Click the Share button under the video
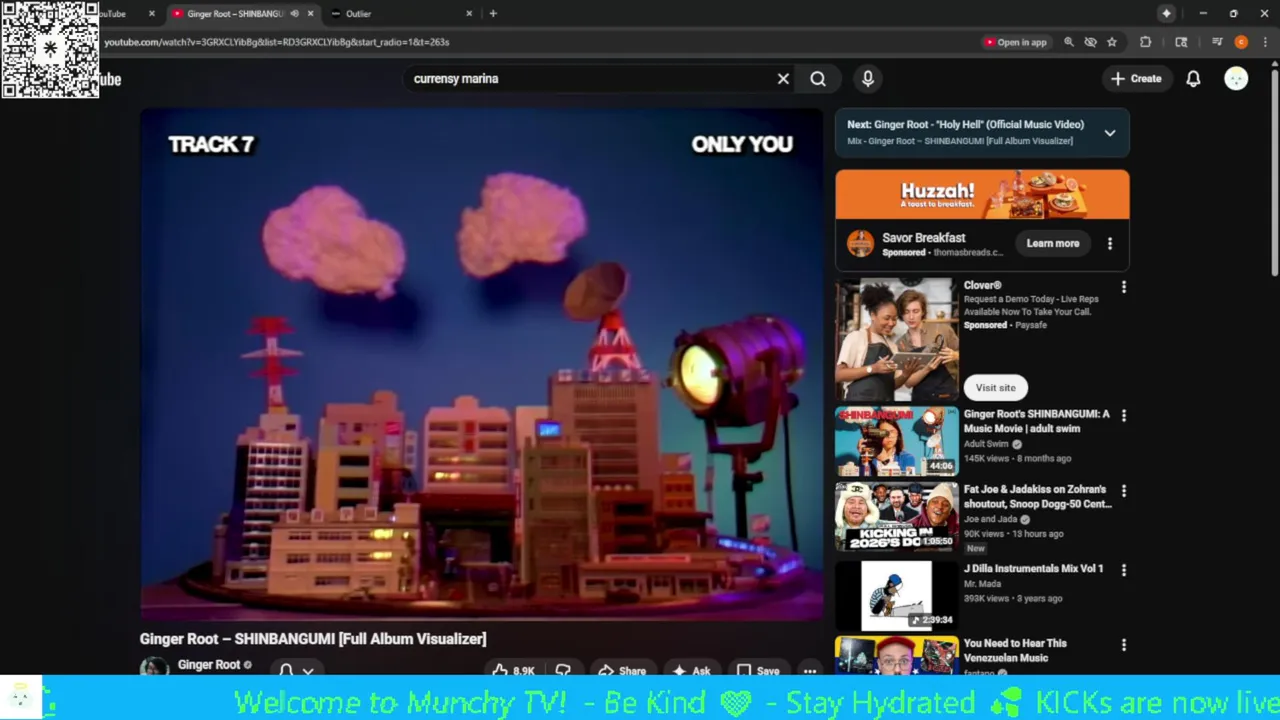This screenshot has width=1280, height=720. [621, 671]
